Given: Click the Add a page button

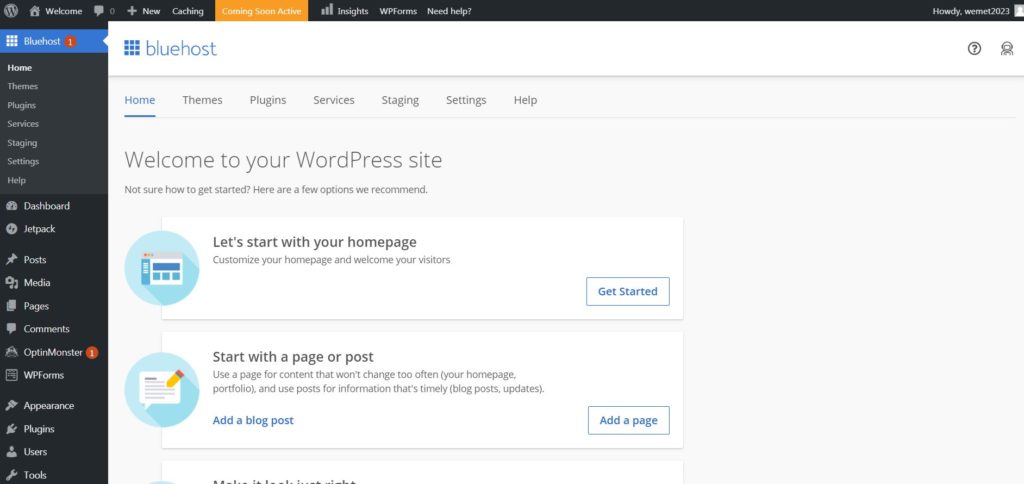Looking at the screenshot, I should pyautogui.click(x=628, y=420).
